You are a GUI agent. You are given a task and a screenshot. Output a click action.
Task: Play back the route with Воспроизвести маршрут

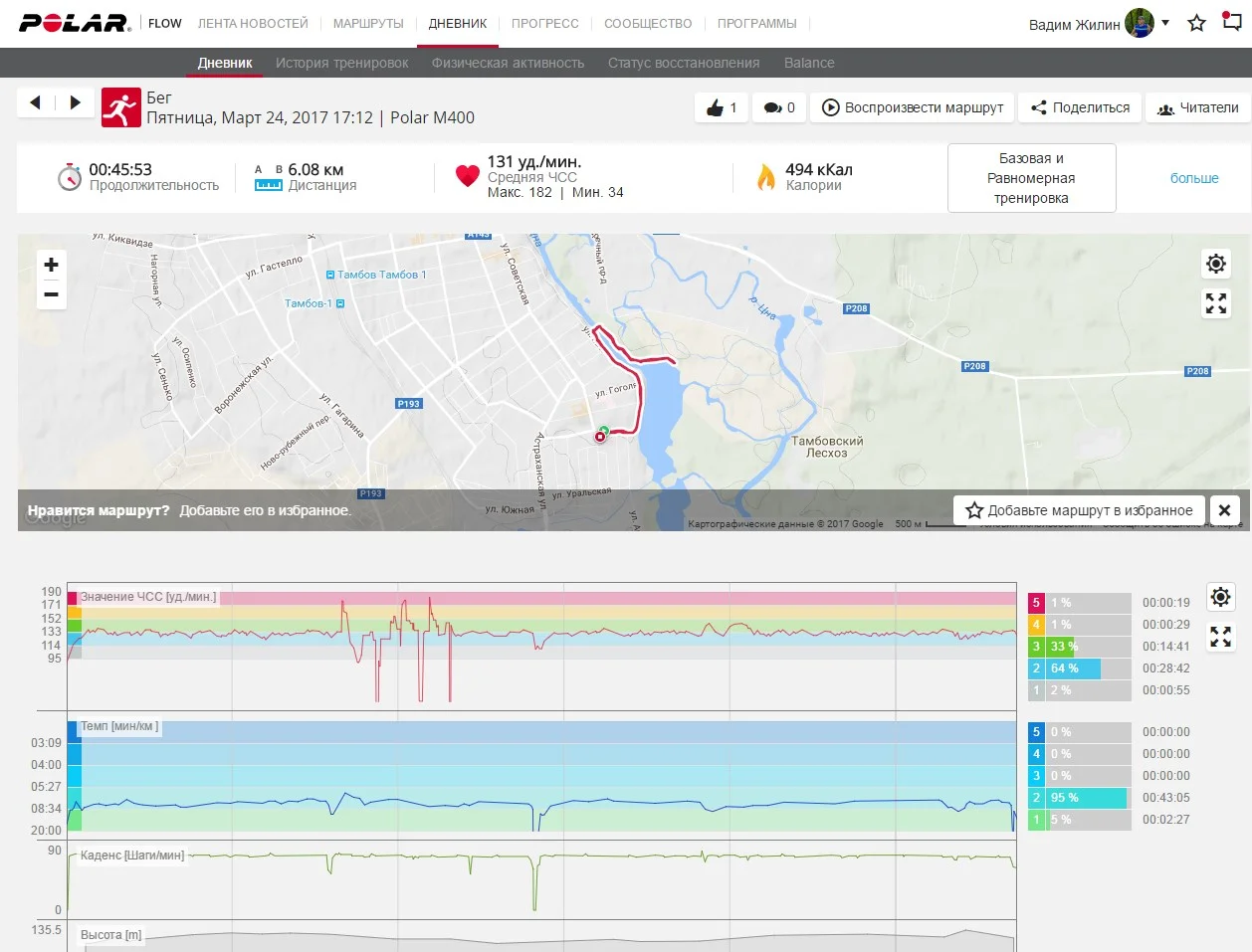click(x=913, y=107)
